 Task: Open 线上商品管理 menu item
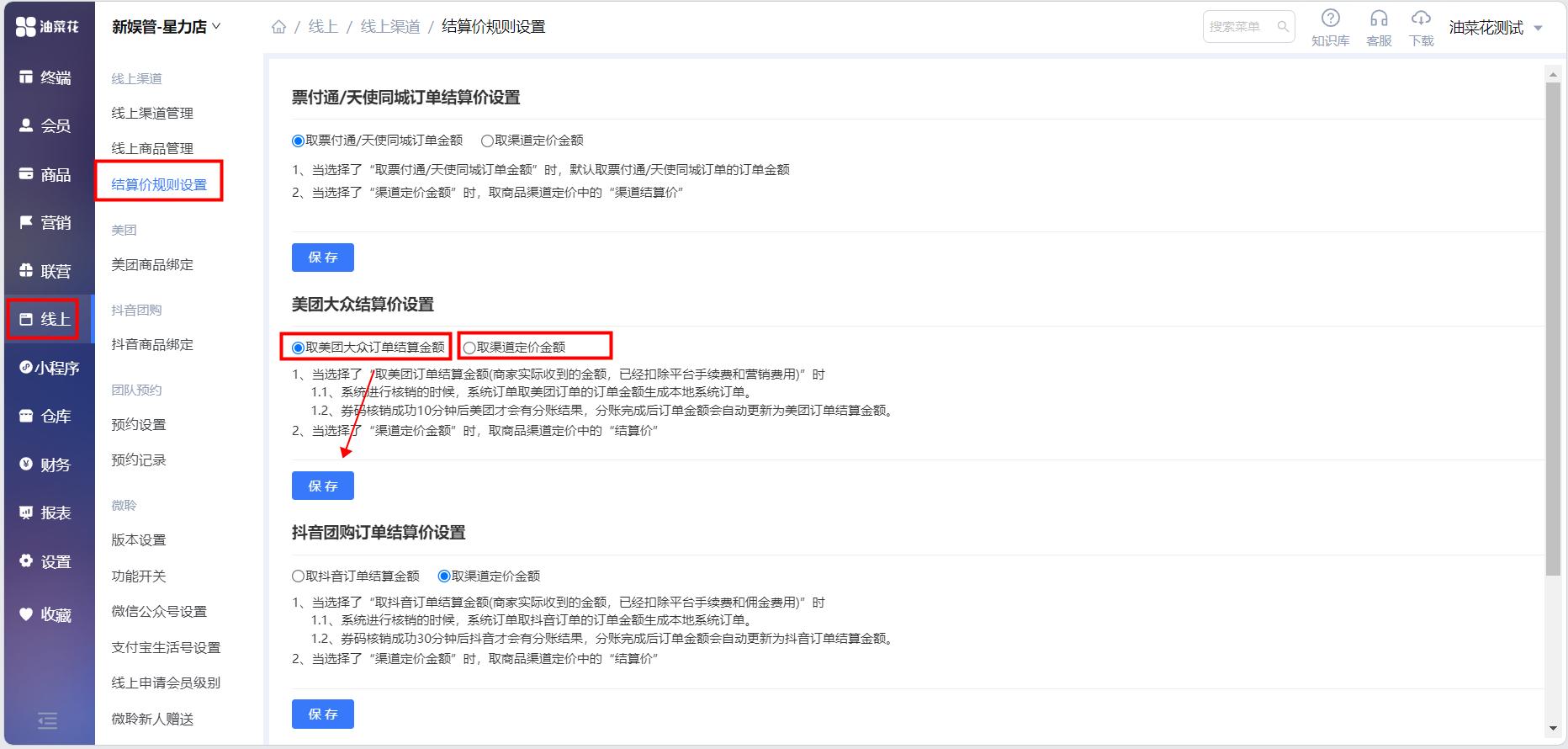click(152, 148)
